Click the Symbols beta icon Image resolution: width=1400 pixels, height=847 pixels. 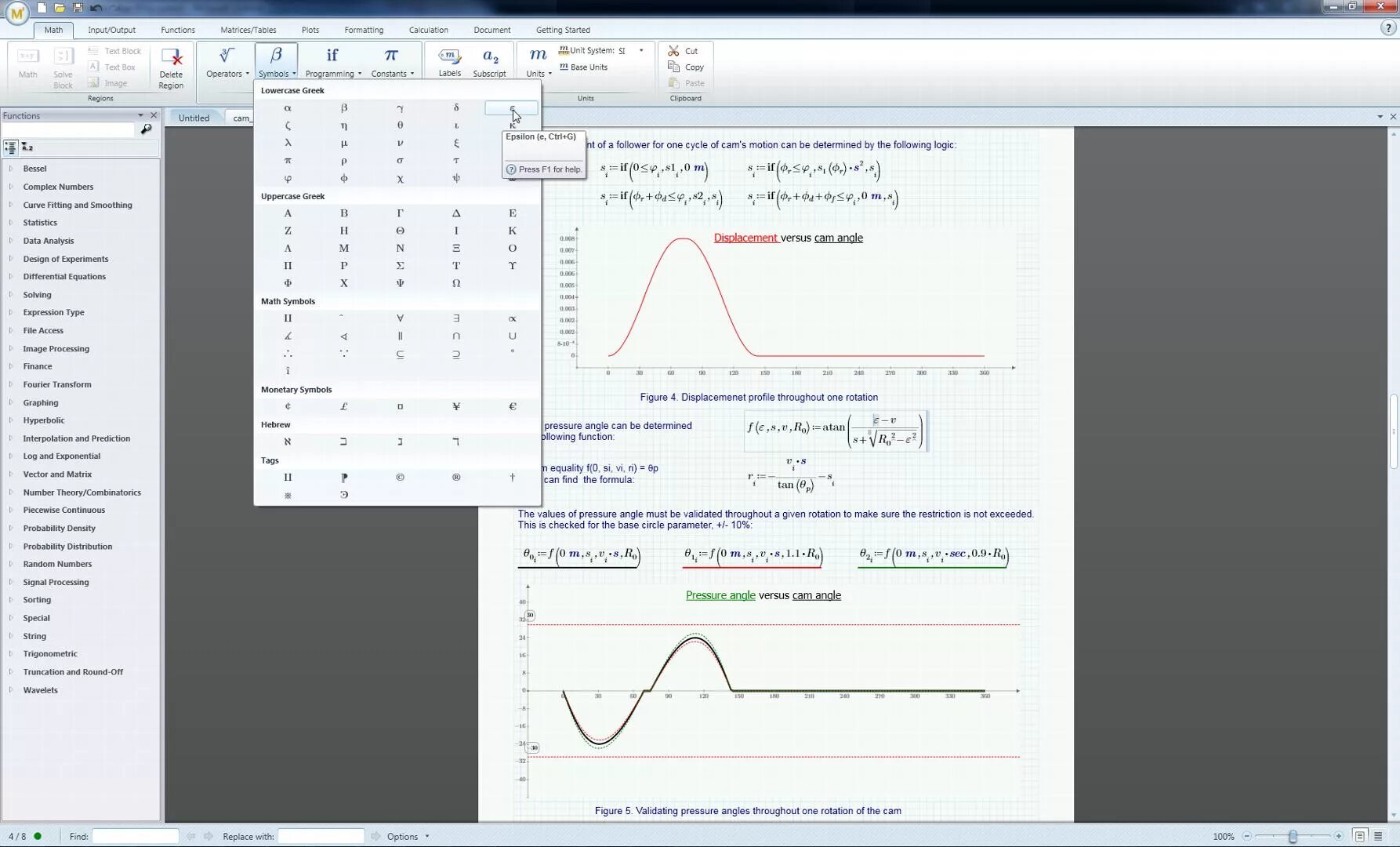[276, 56]
